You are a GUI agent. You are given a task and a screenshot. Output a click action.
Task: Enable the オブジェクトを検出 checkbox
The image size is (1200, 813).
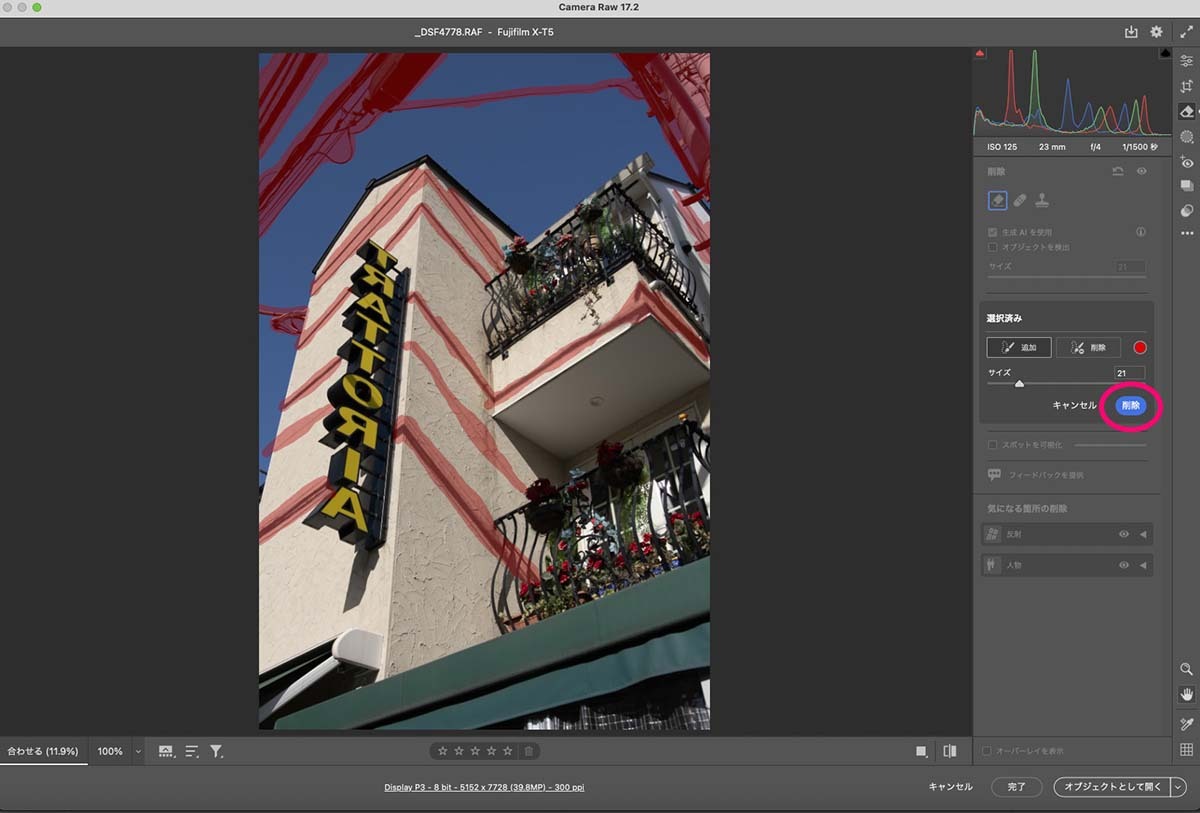tap(992, 247)
